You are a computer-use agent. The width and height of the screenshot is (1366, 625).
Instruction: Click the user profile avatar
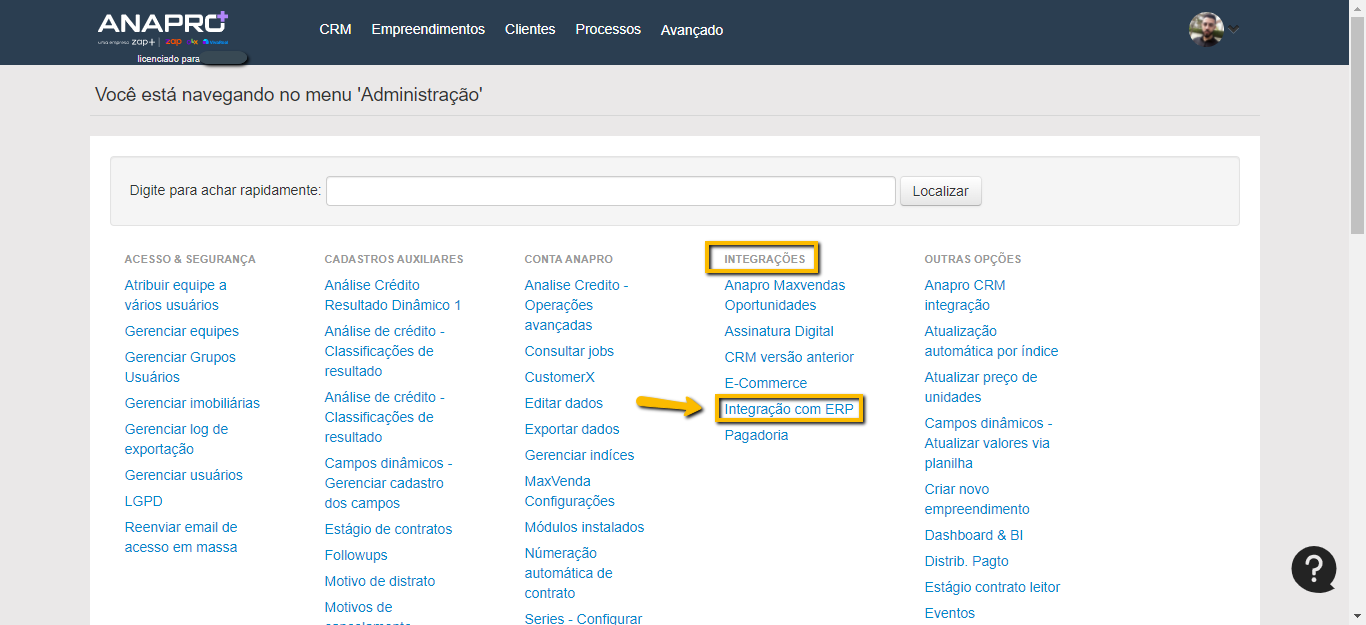click(1205, 29)
